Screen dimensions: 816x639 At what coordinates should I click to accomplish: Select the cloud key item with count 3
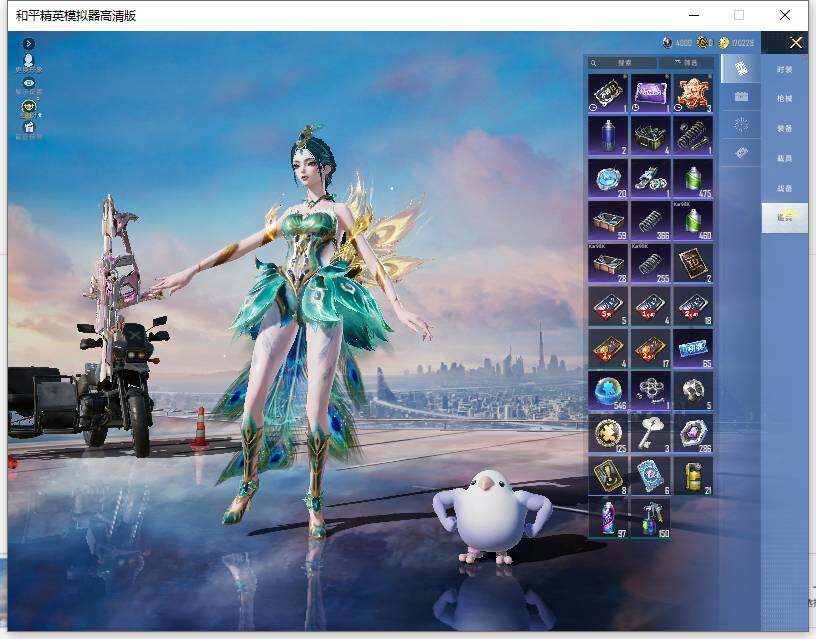click(x=651, y=434)
